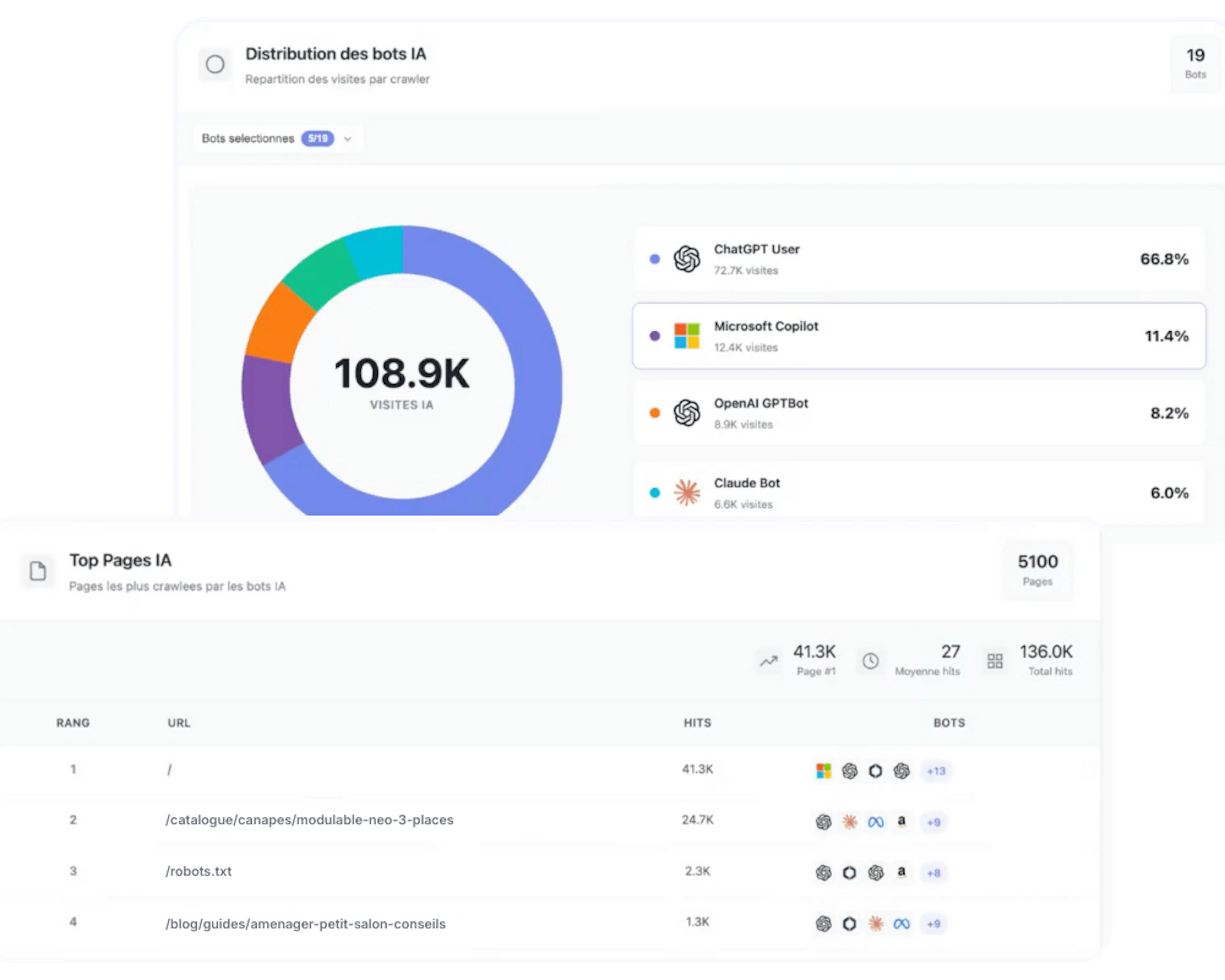Click the 5100 Pages stat box
This screenshot has width=1225, height=980.
pos(1037,570)
